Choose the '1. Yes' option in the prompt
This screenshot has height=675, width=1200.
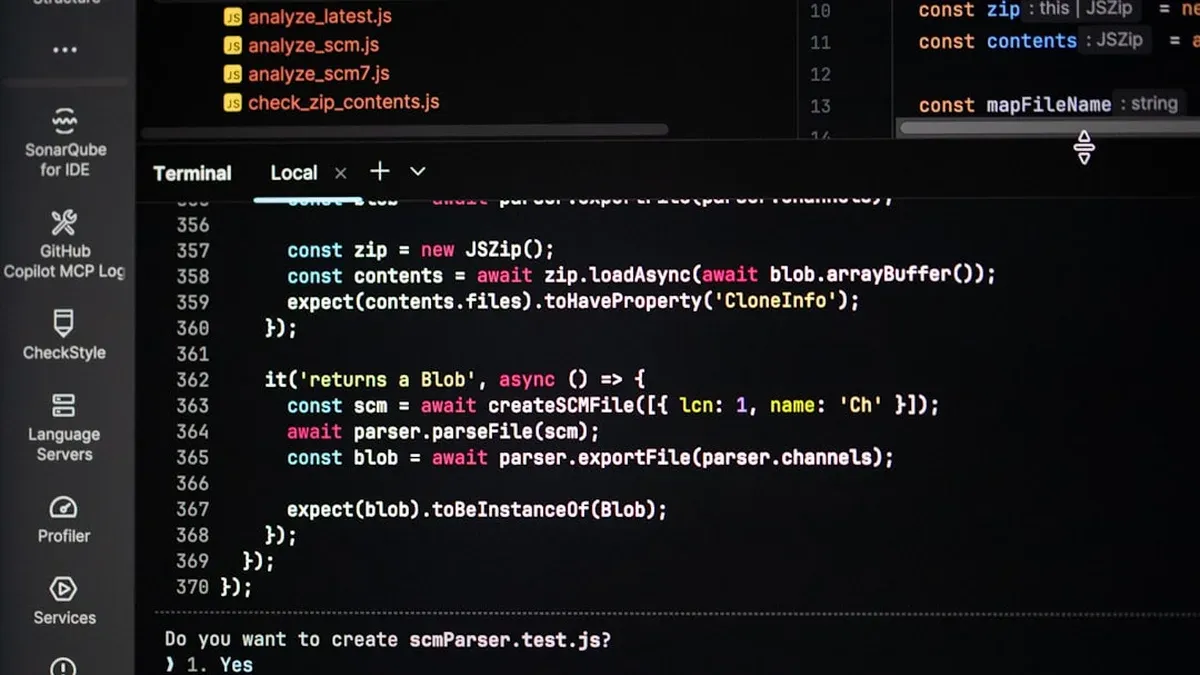[x=221, y=664]
